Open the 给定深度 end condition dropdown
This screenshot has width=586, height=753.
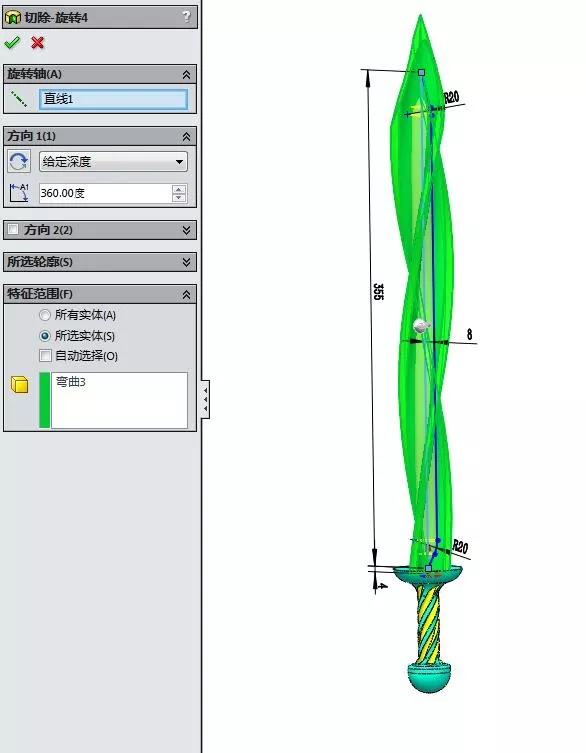(x=113, y=161)
